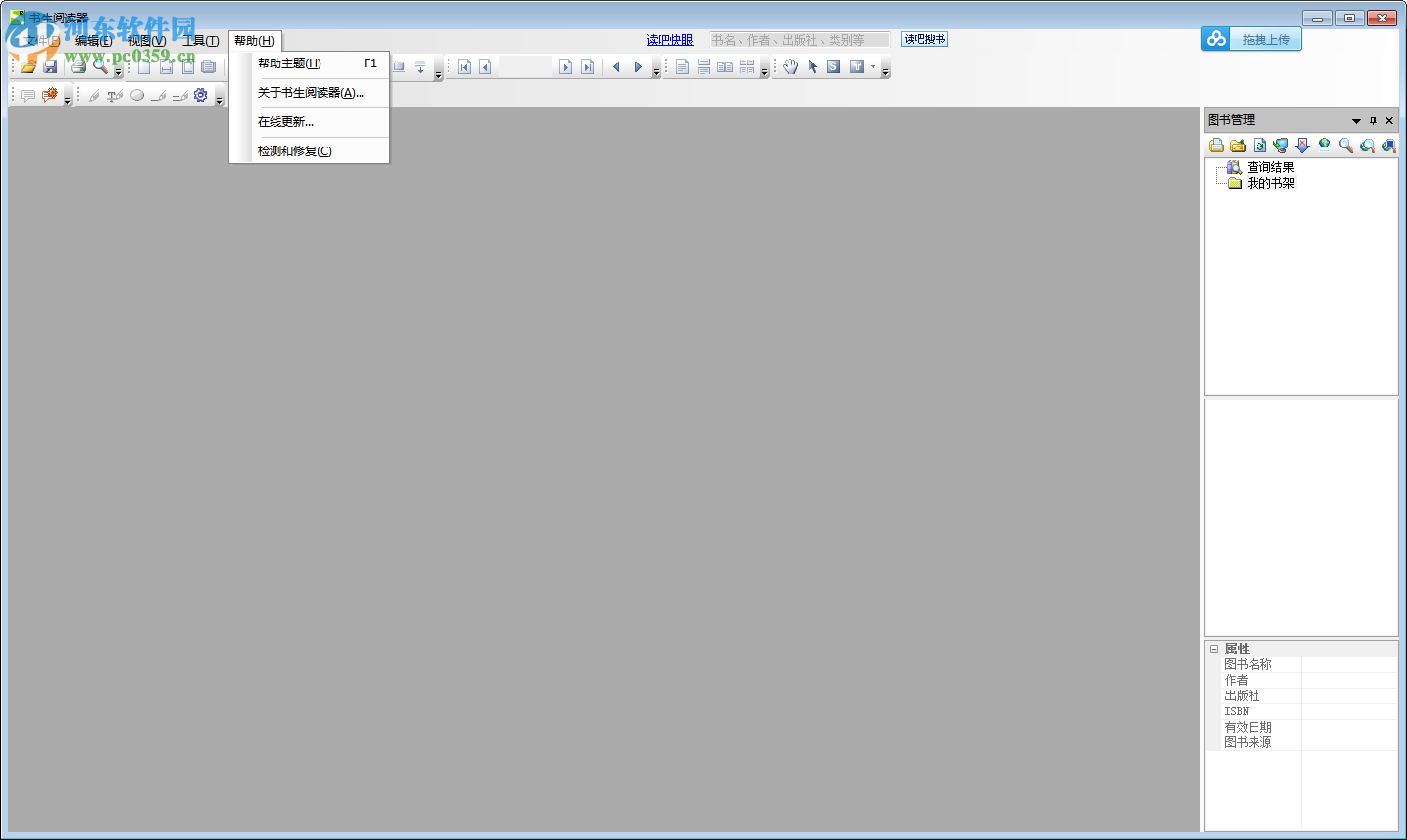This screenshot has height=840, width=1407.
Task: Go to the next page
Action: pos(565,66)
